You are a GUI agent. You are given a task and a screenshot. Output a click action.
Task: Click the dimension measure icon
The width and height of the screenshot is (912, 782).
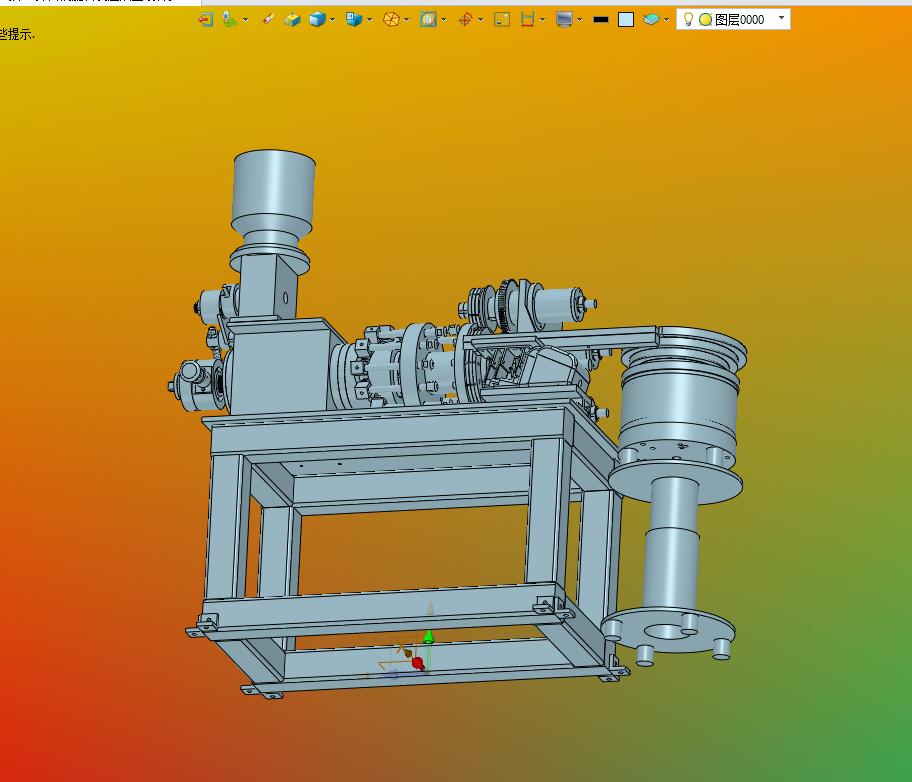coord(528,19)
